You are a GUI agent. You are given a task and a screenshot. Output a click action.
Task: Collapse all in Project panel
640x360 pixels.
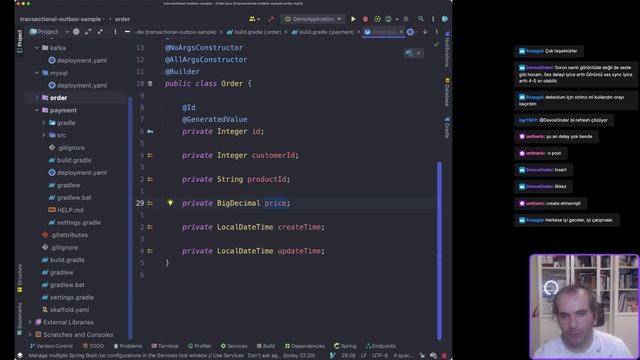[x=100, y=31]
